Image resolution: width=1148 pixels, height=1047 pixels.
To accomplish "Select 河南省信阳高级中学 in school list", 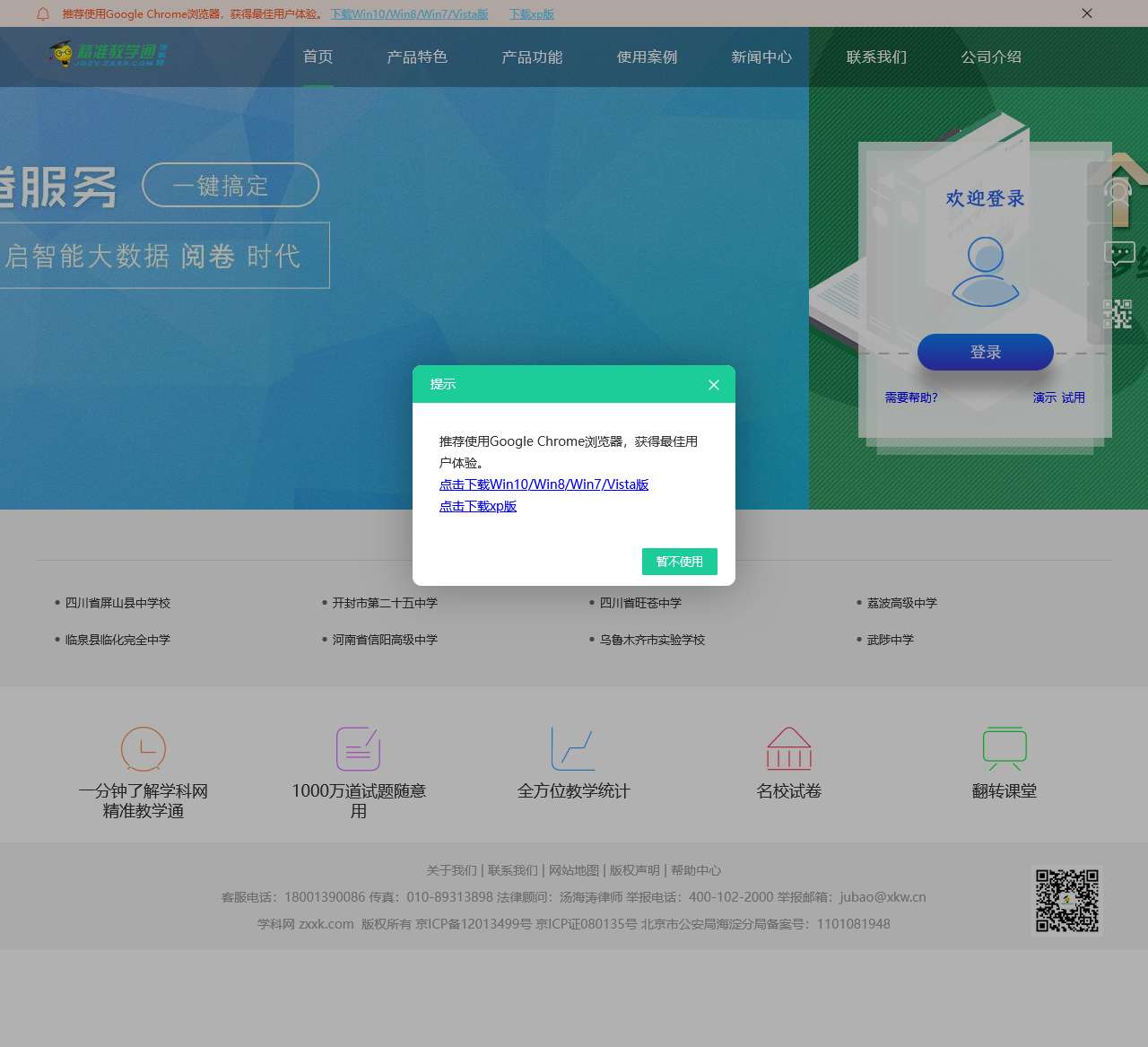I will pos(385,640).
